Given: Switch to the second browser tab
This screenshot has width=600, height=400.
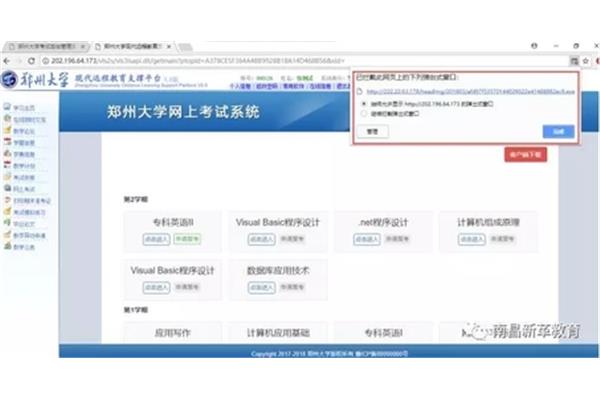Looking at the screenshot, I should pos(132,46).
